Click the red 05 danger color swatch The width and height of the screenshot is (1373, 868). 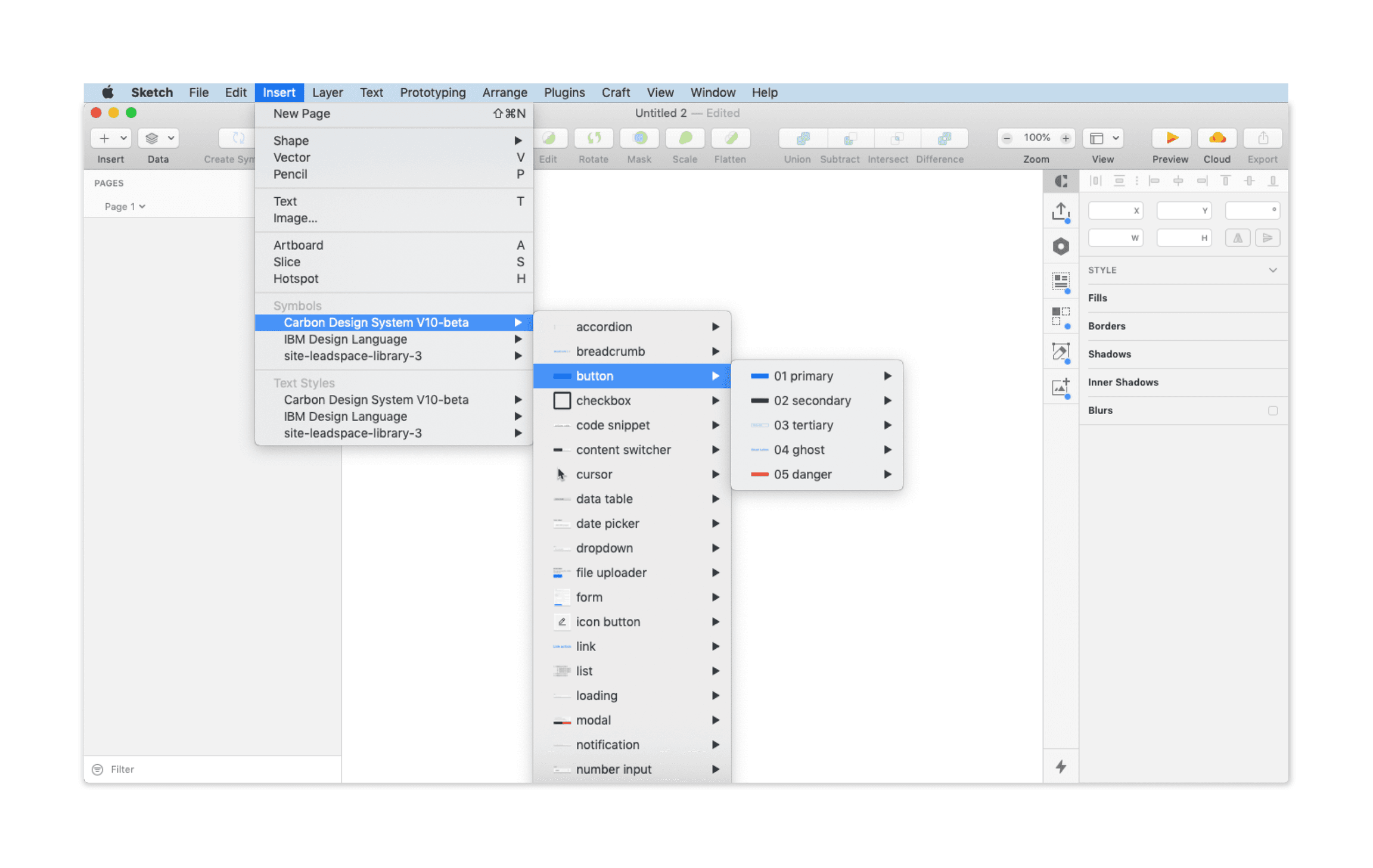(x=760, y=474)
